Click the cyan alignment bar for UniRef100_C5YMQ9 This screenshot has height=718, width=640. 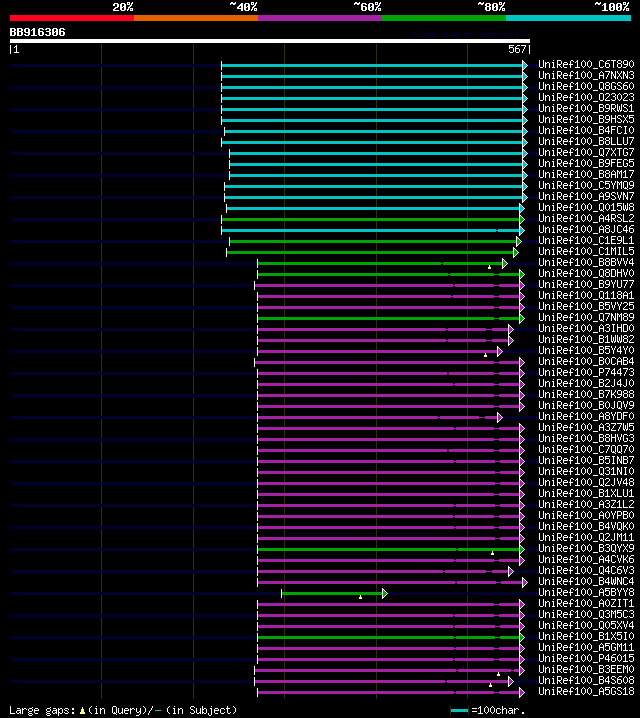click(x=374, y=186)
